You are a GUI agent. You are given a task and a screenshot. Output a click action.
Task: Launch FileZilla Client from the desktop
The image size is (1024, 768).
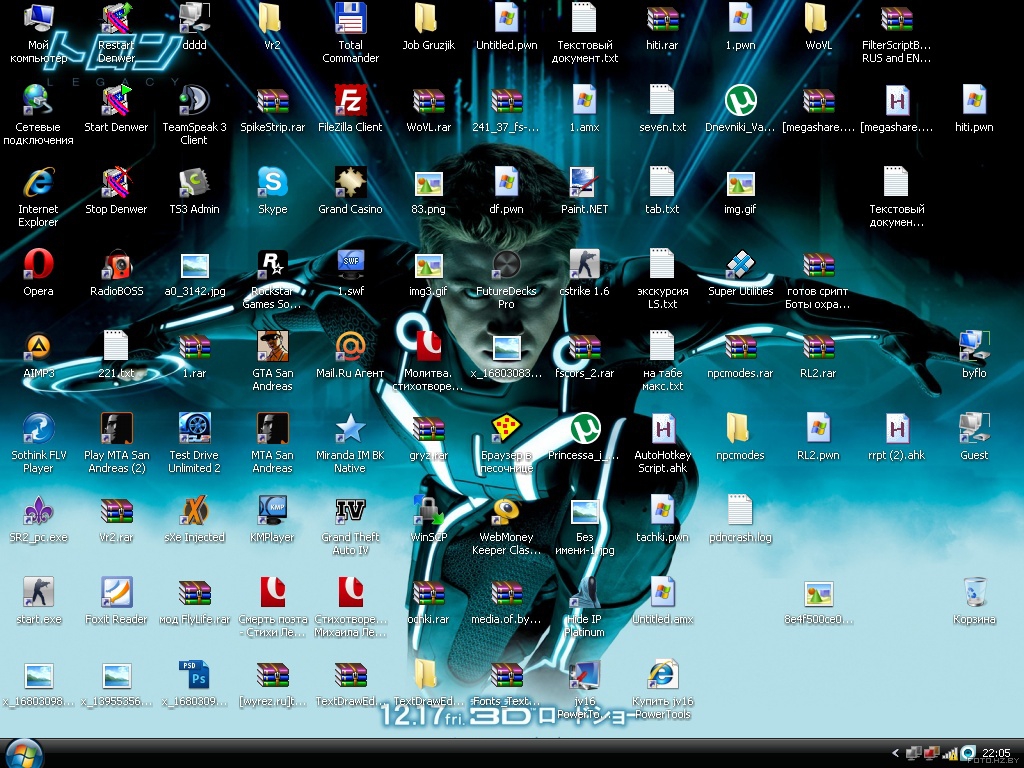(x=350, y=100)
